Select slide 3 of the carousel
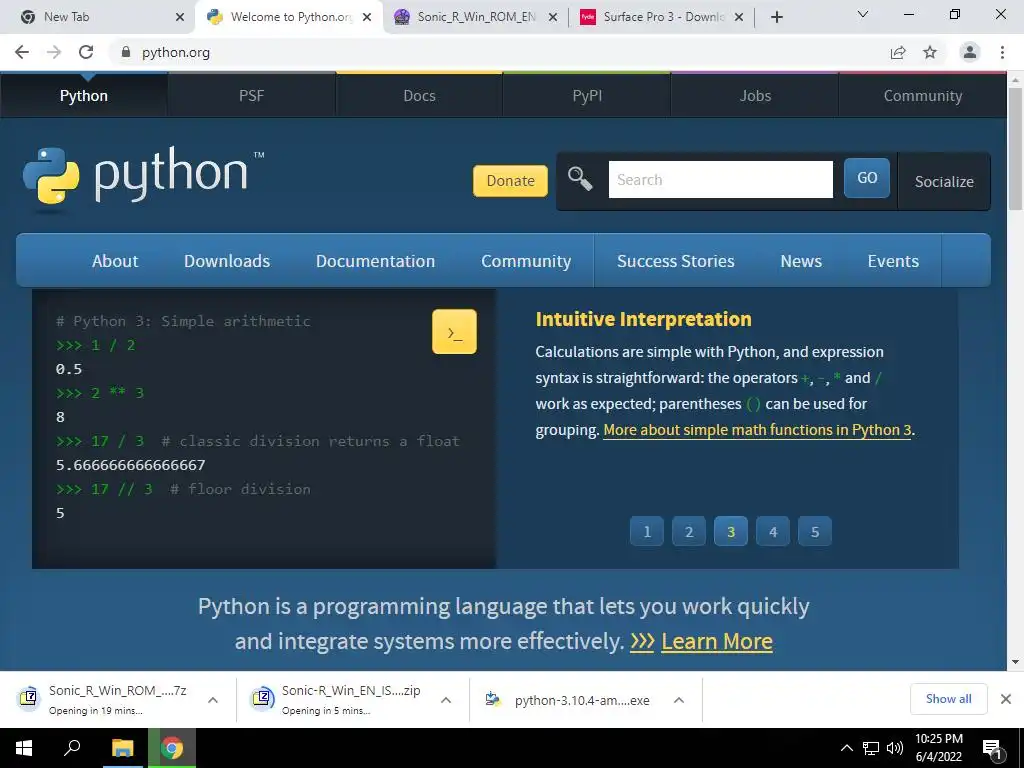Screen dimensions: 1024x768 tap(731, 531)
